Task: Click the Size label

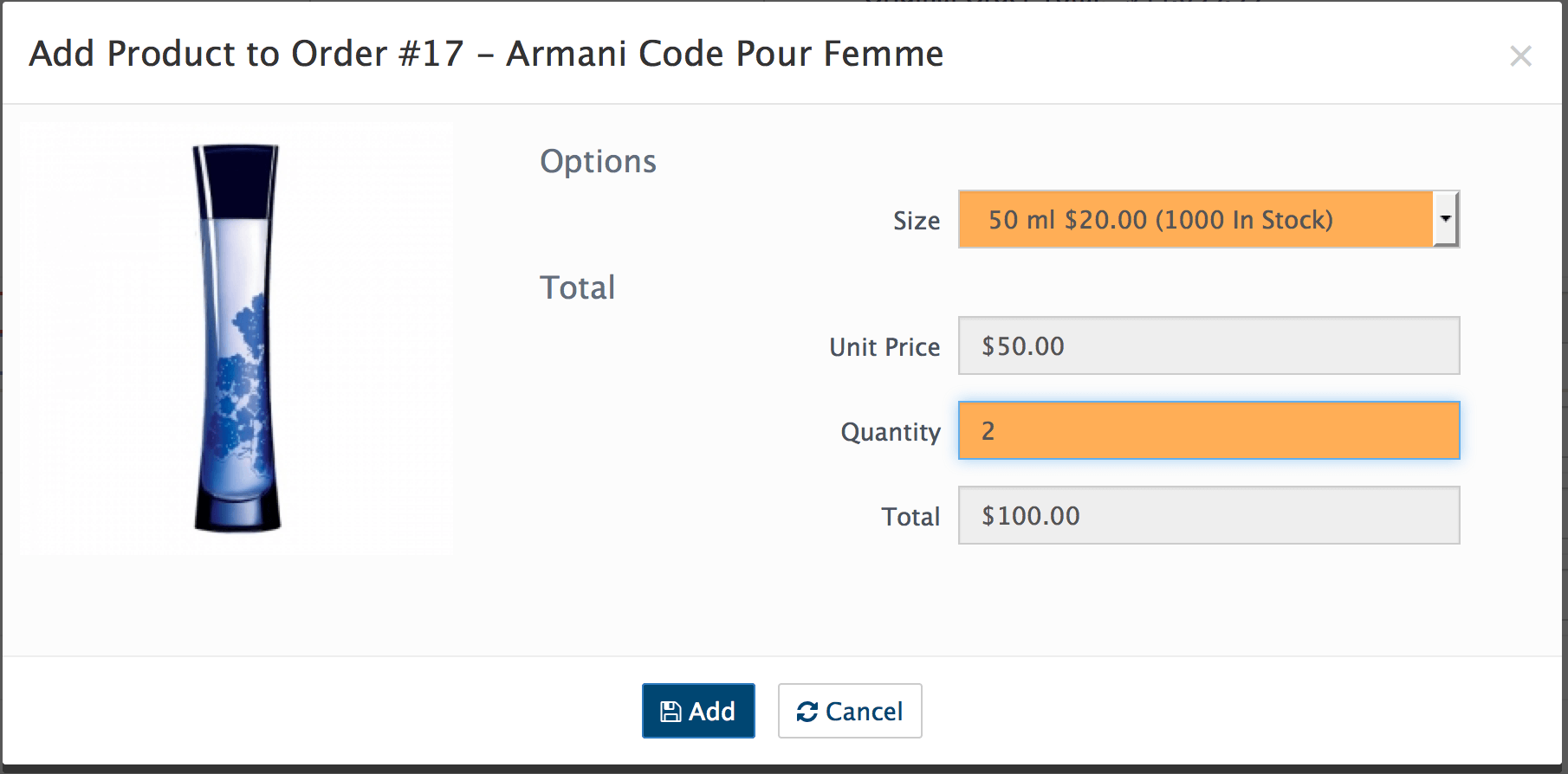Action: pos(917,221)
